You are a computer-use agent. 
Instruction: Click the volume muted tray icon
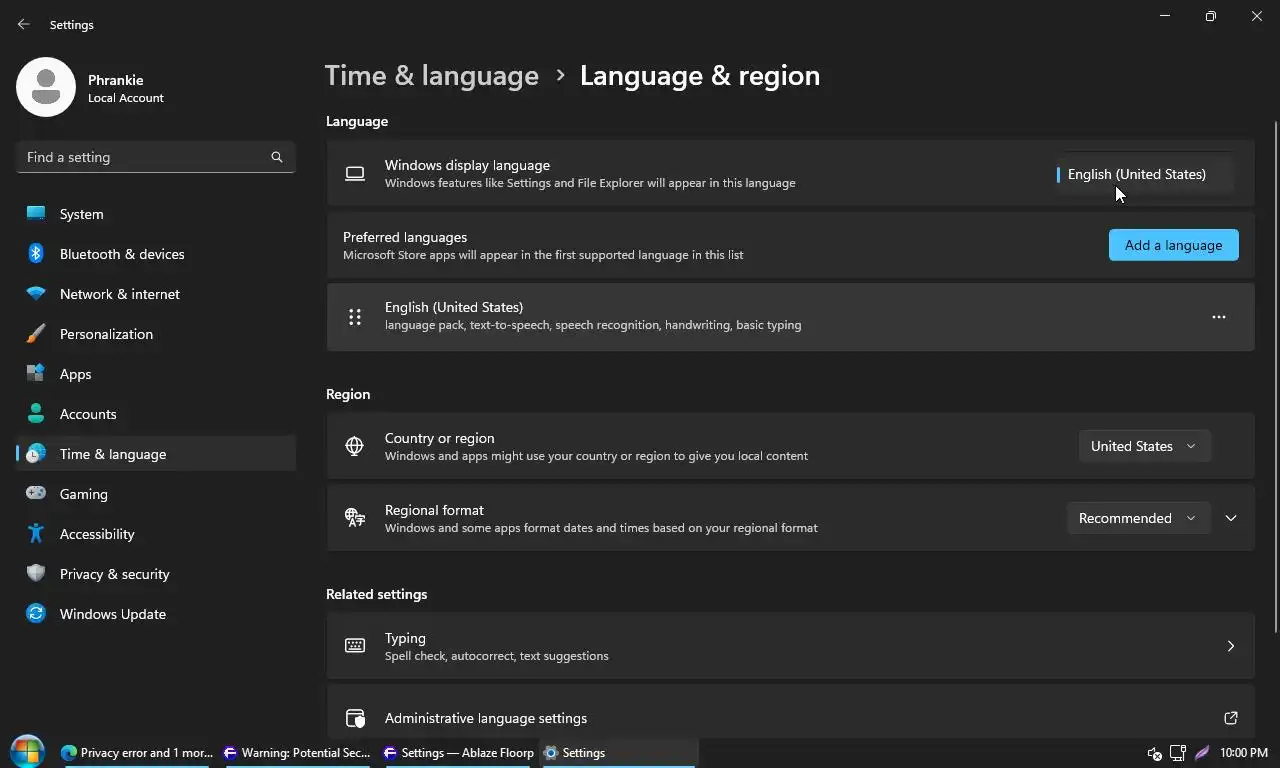(1154, 753)
